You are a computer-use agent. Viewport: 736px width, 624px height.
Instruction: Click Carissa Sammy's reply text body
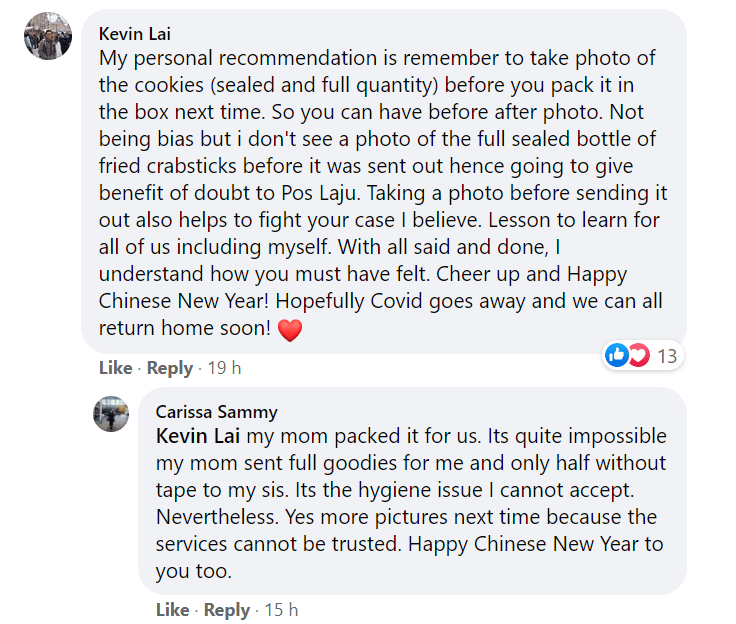pos(411,503)
